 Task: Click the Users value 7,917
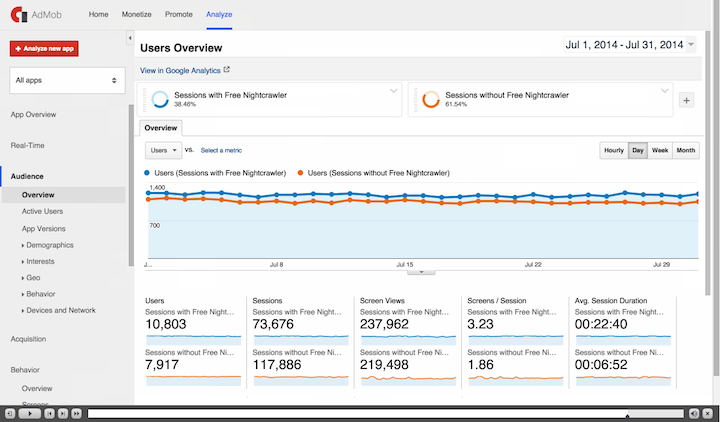pos(162,365)
